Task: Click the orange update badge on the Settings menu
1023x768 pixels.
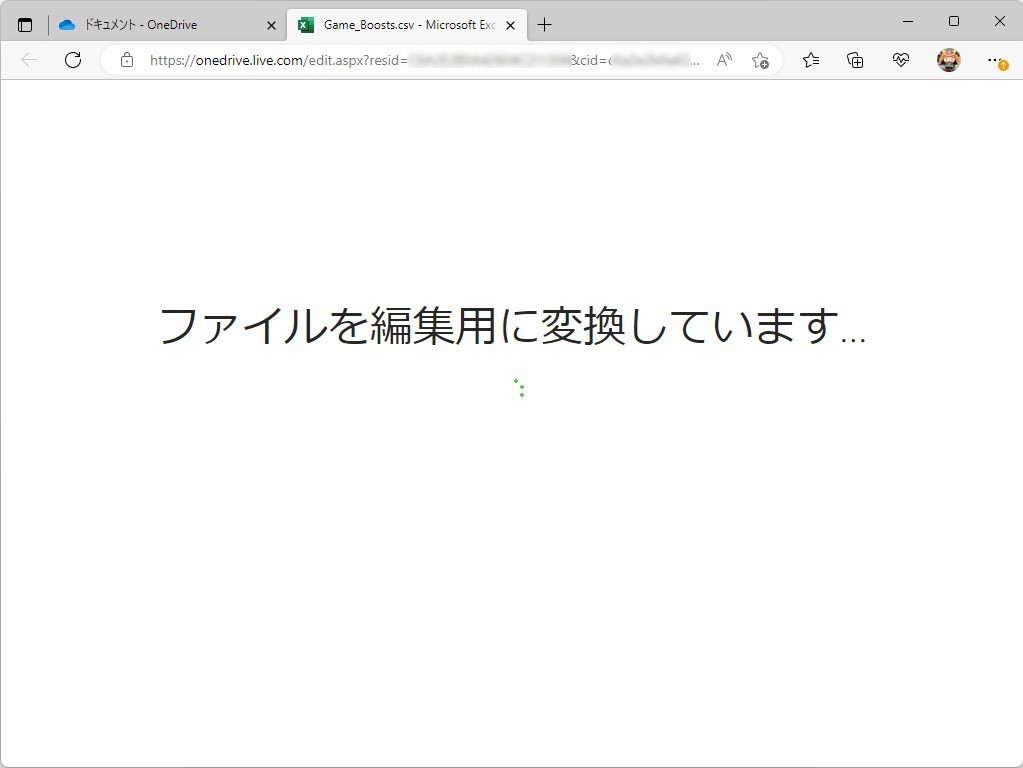Action: (1001, 66)
